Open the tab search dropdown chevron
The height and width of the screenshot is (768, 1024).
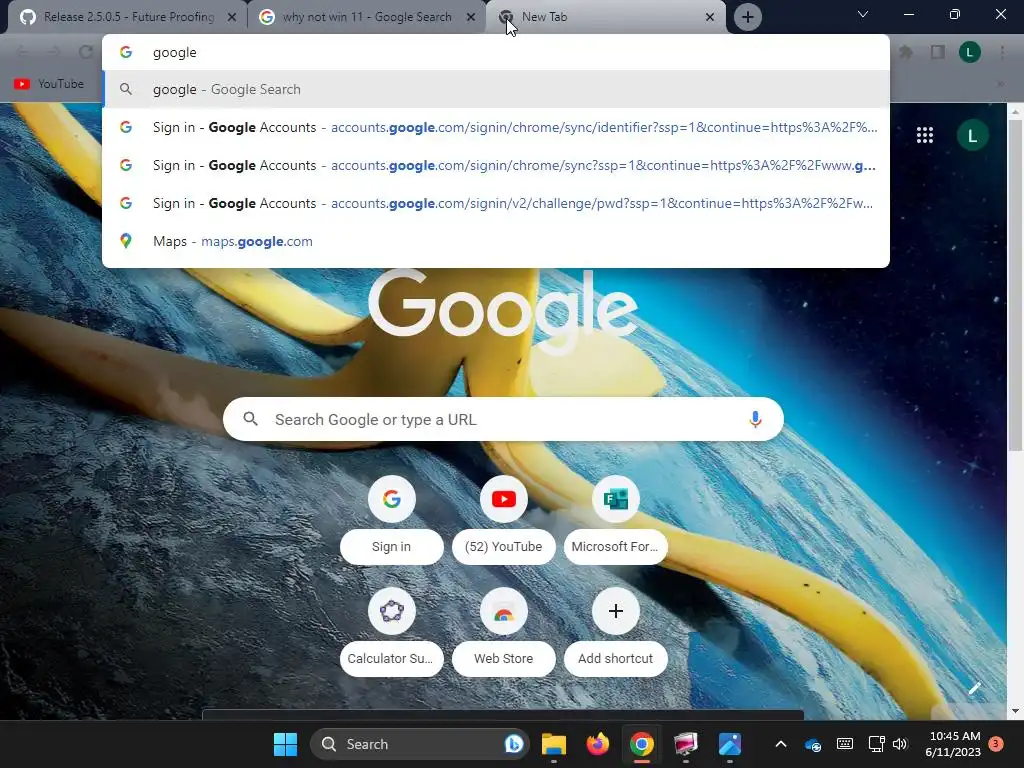coord(863,14)
